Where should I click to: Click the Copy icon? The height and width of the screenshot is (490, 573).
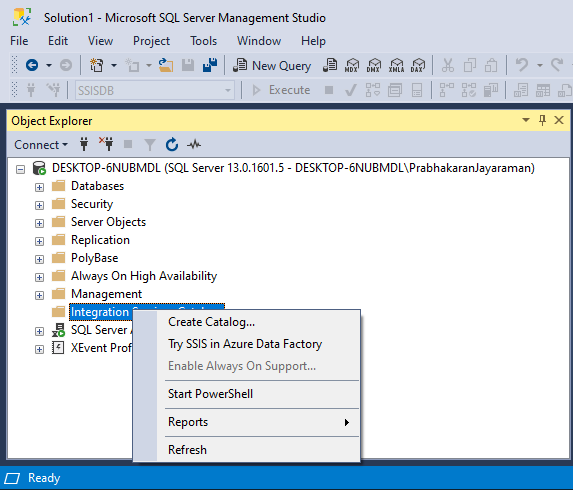click(470, 65)
